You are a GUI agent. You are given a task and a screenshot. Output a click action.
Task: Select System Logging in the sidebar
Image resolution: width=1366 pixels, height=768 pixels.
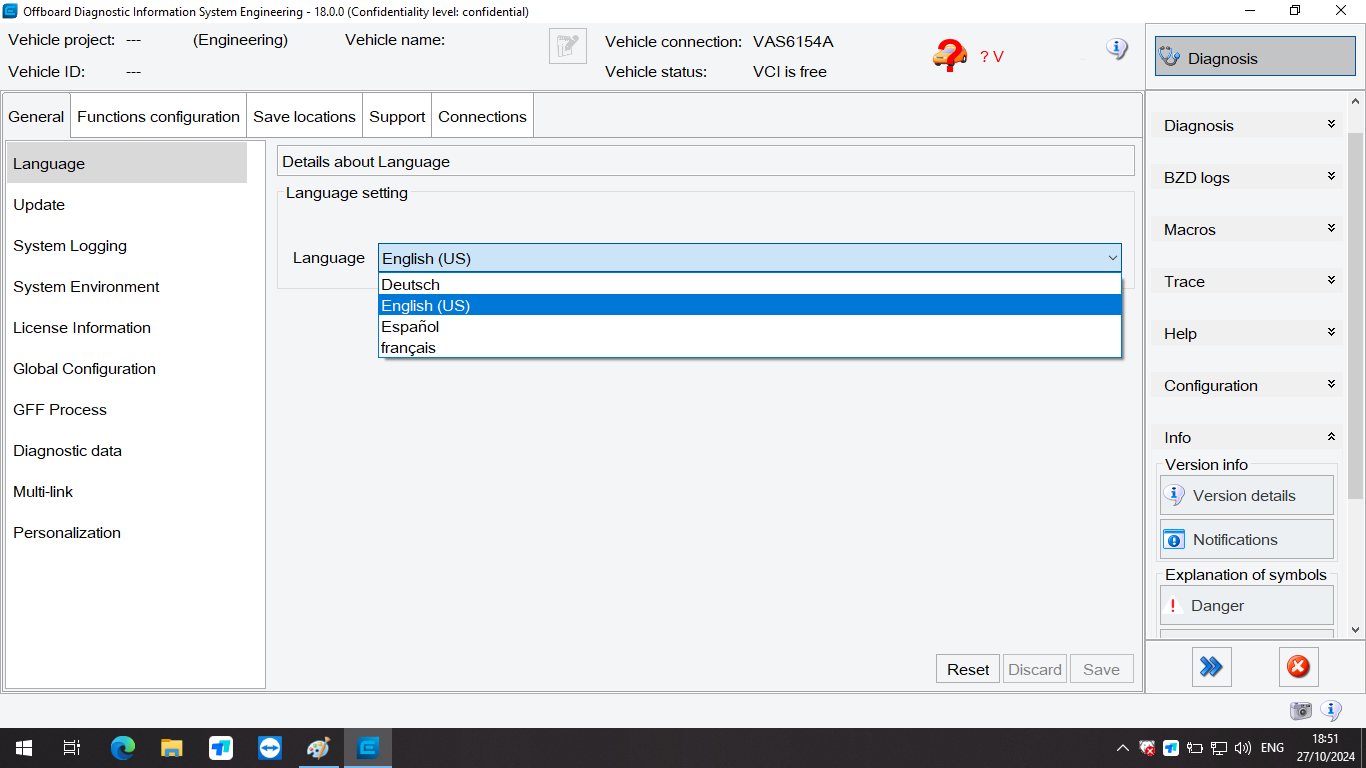coord(70,246)
